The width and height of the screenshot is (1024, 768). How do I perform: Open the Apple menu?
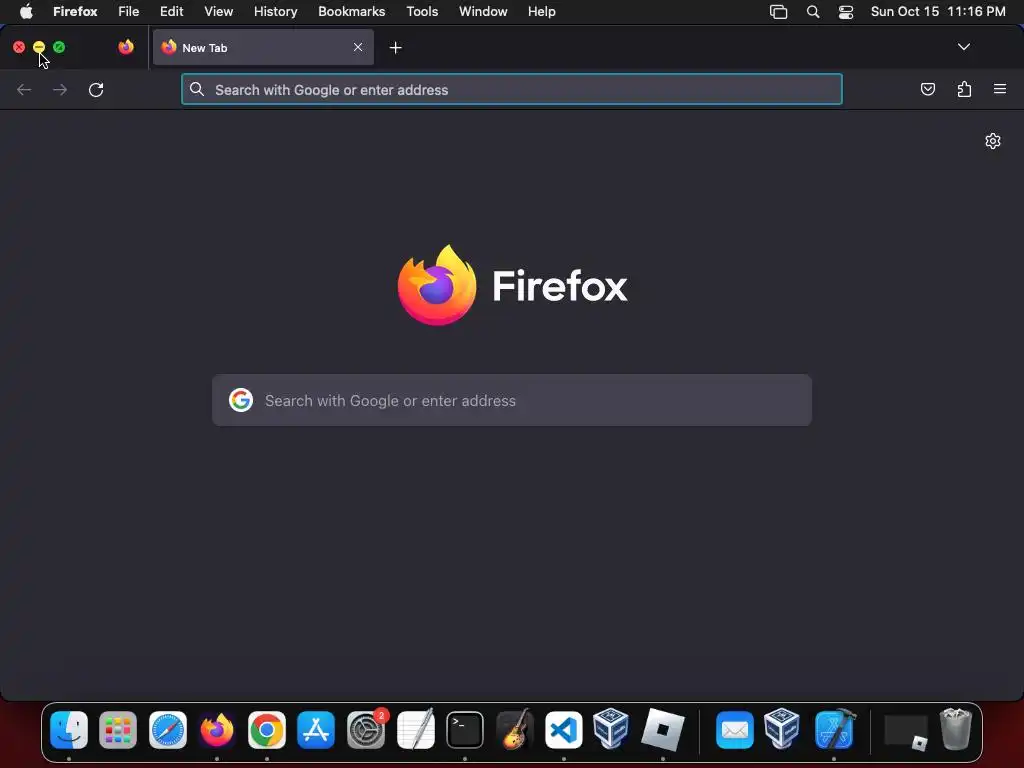[26, 12]
